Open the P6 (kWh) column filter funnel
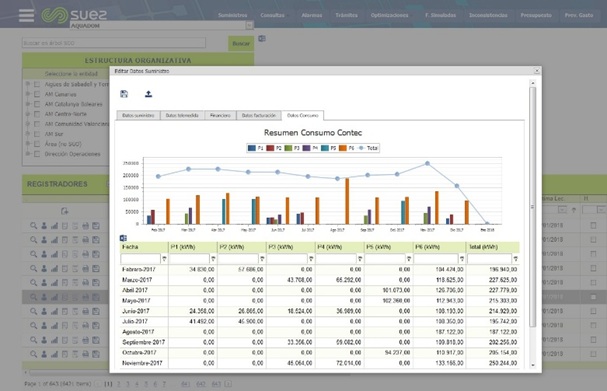 click(461, 259)
